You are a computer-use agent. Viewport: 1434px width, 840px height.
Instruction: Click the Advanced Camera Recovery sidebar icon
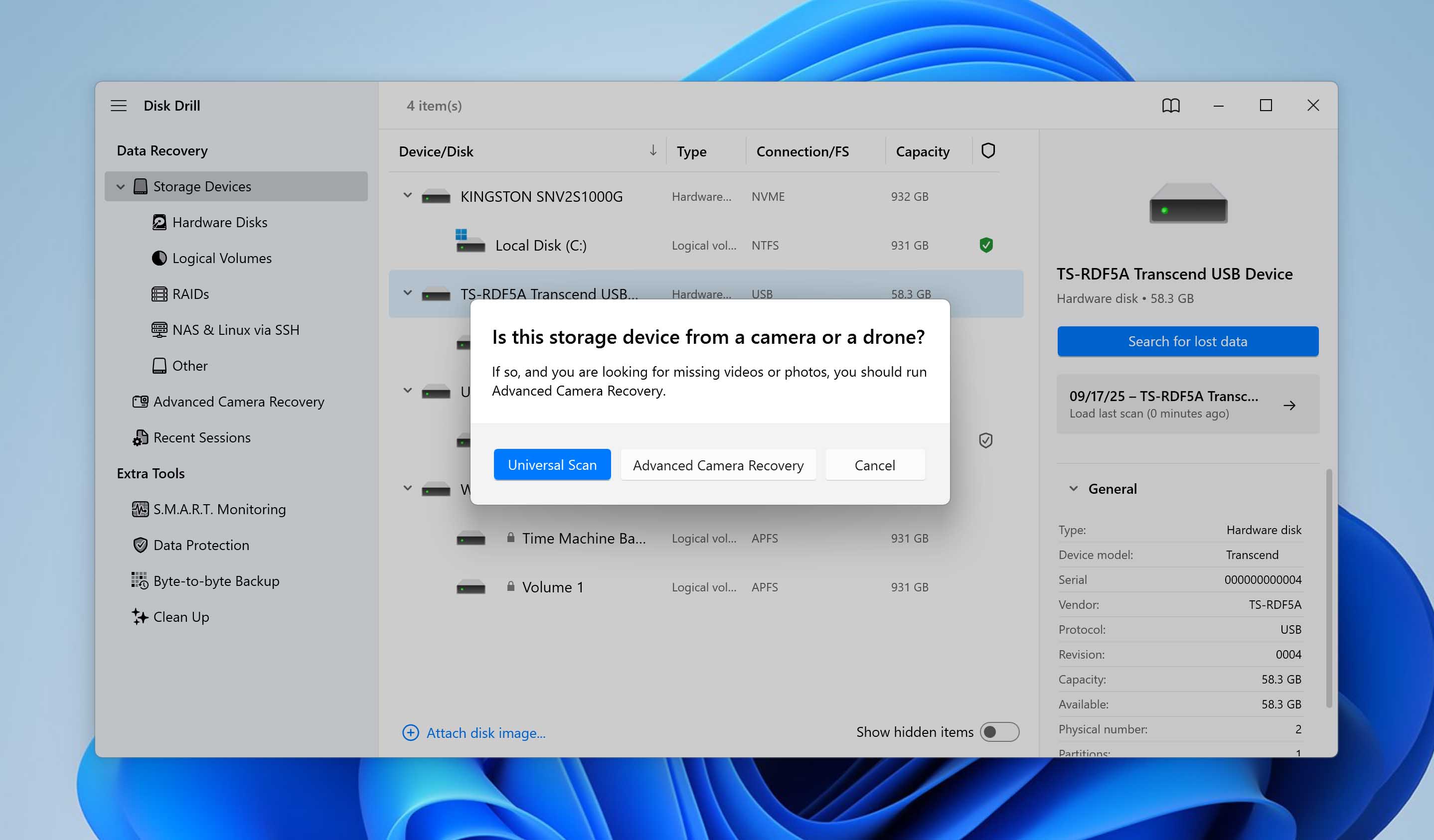141,401
